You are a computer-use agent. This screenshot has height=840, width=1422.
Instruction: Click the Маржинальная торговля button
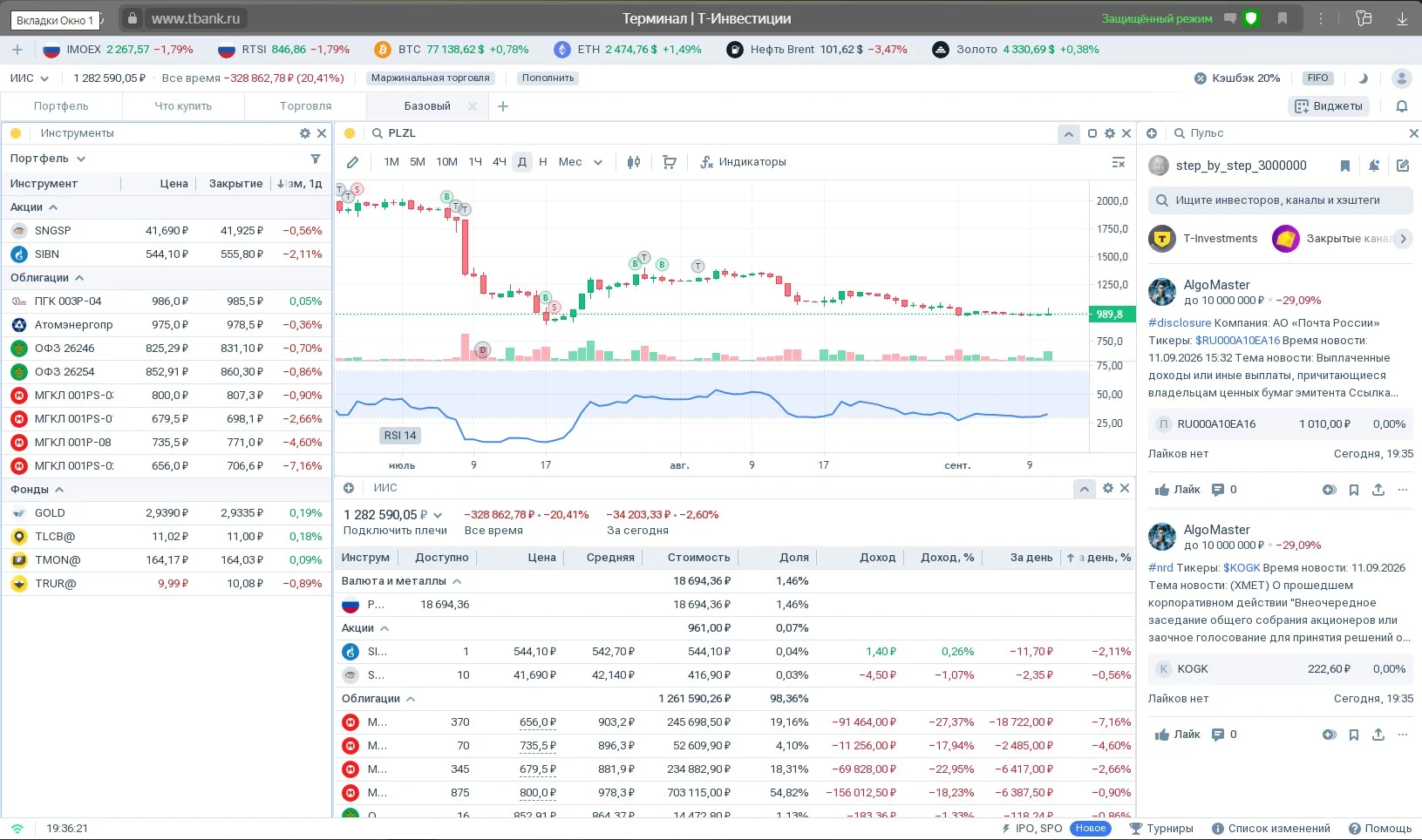[431, 78]
